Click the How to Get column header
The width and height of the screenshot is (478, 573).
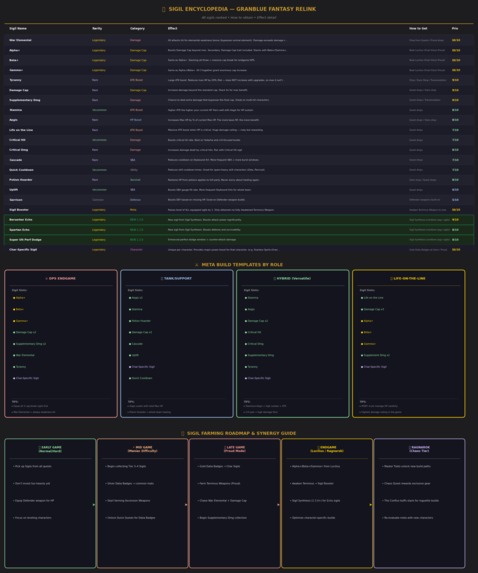tap(418, 29)
